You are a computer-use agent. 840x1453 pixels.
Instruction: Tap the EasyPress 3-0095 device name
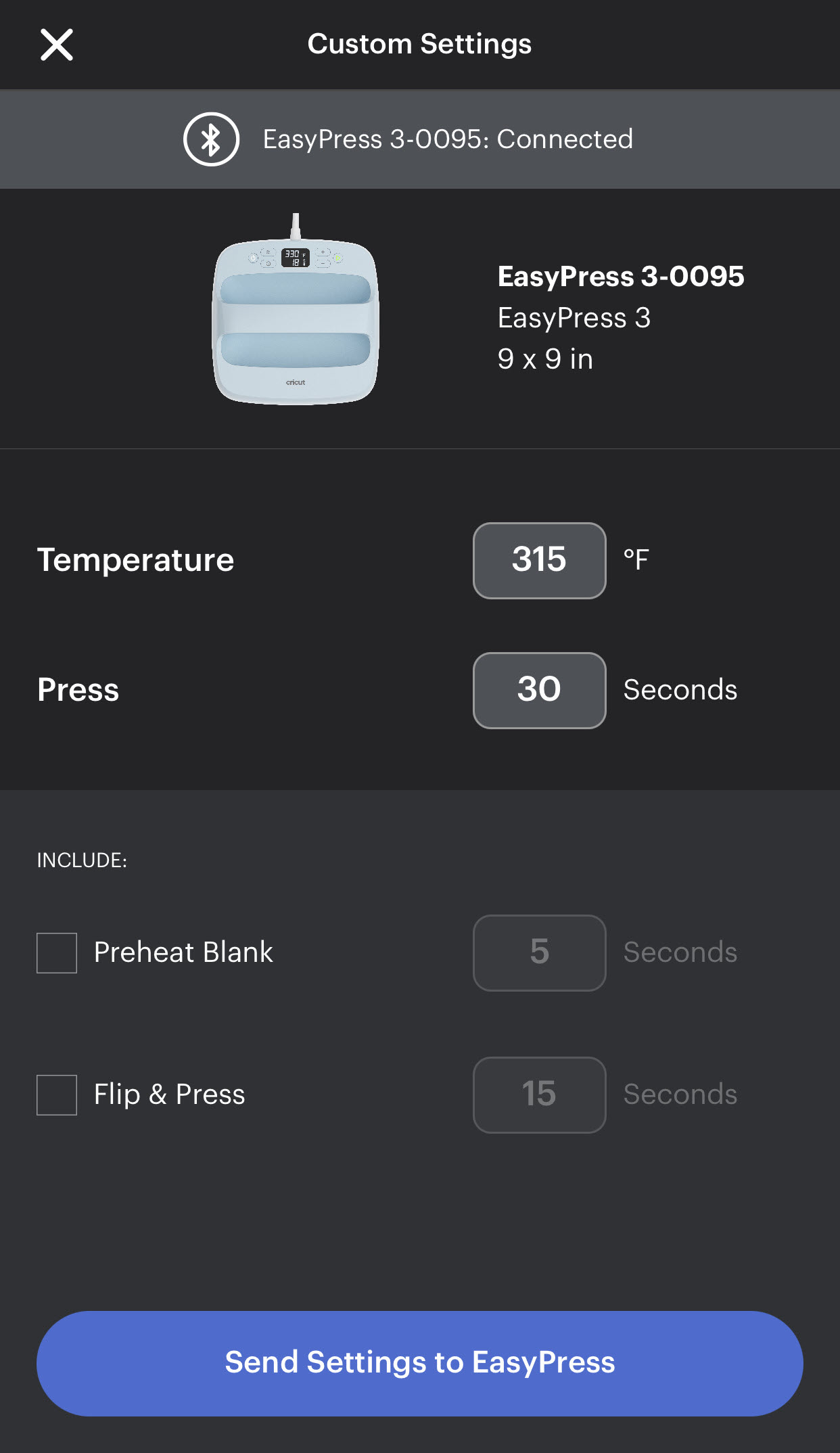620,277
